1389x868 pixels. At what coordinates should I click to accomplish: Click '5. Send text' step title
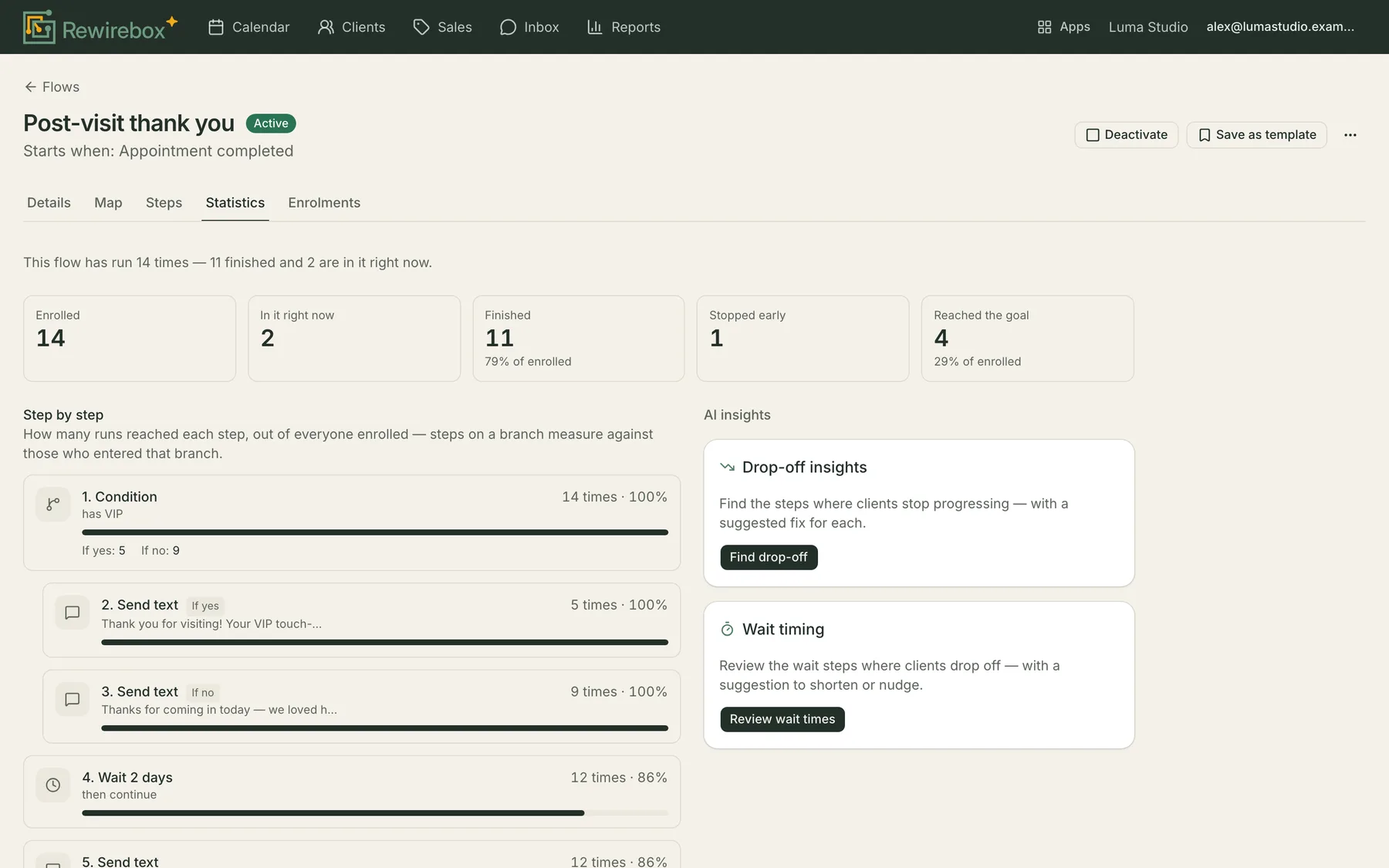pyautogui.click(x=120, y=861)
